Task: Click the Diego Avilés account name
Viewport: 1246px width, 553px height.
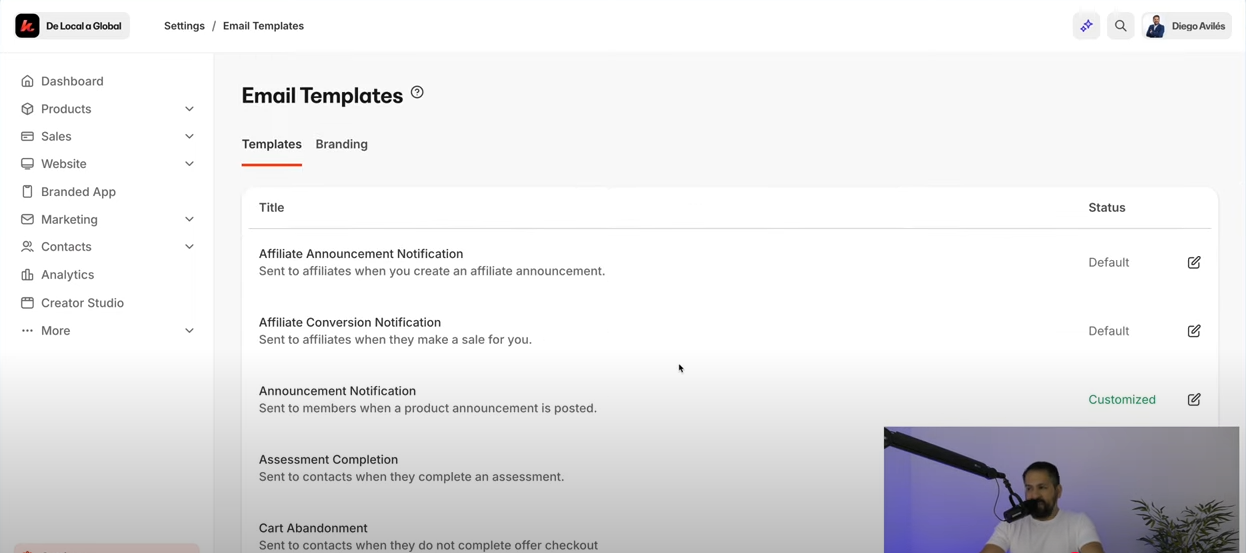Action: click(1198, 26)
